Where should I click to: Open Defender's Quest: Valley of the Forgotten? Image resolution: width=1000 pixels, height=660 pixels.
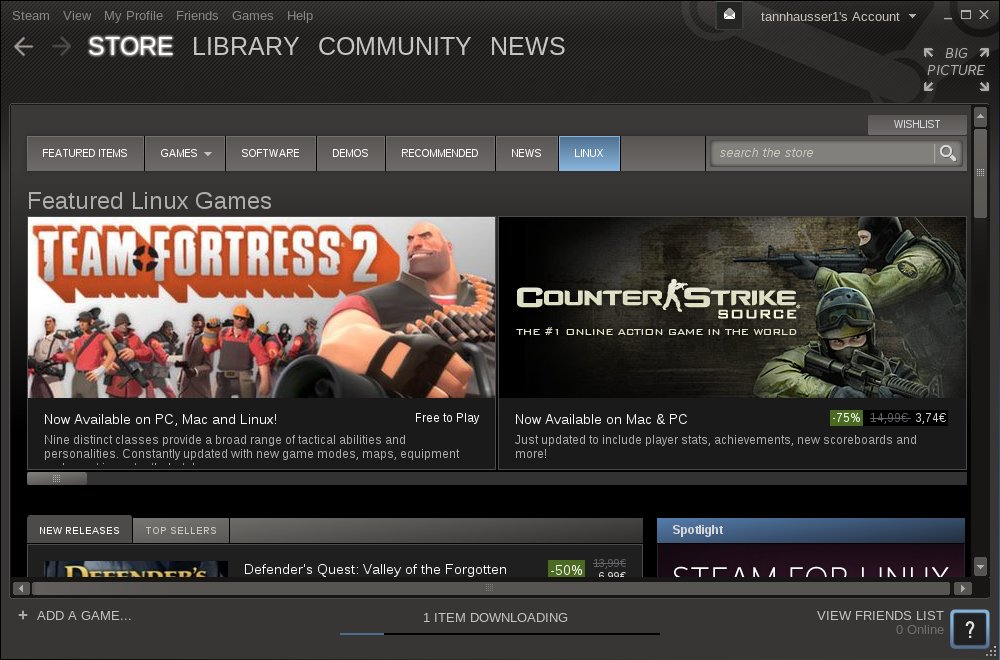375,569
